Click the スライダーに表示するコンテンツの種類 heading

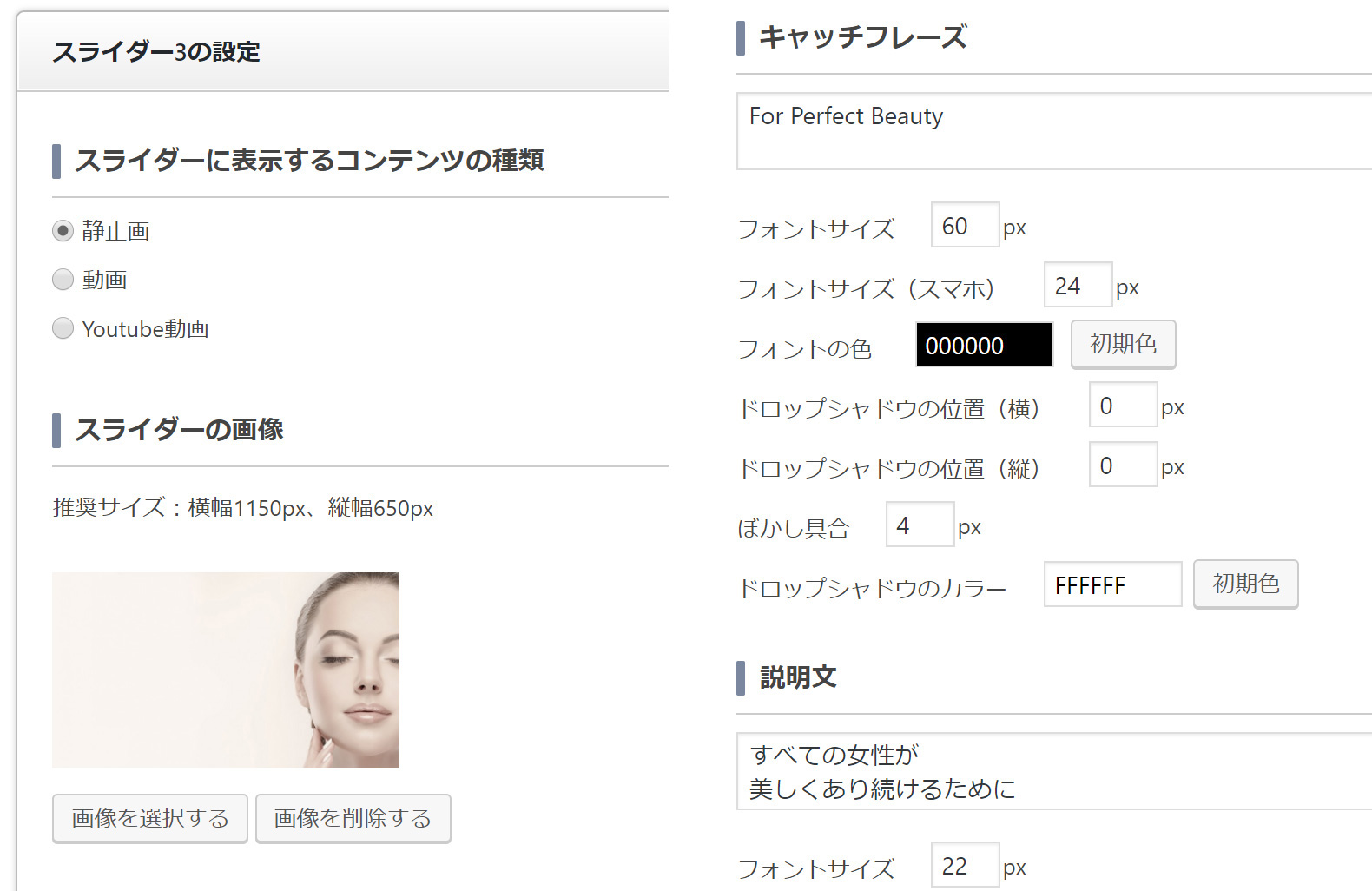point(309,161)
